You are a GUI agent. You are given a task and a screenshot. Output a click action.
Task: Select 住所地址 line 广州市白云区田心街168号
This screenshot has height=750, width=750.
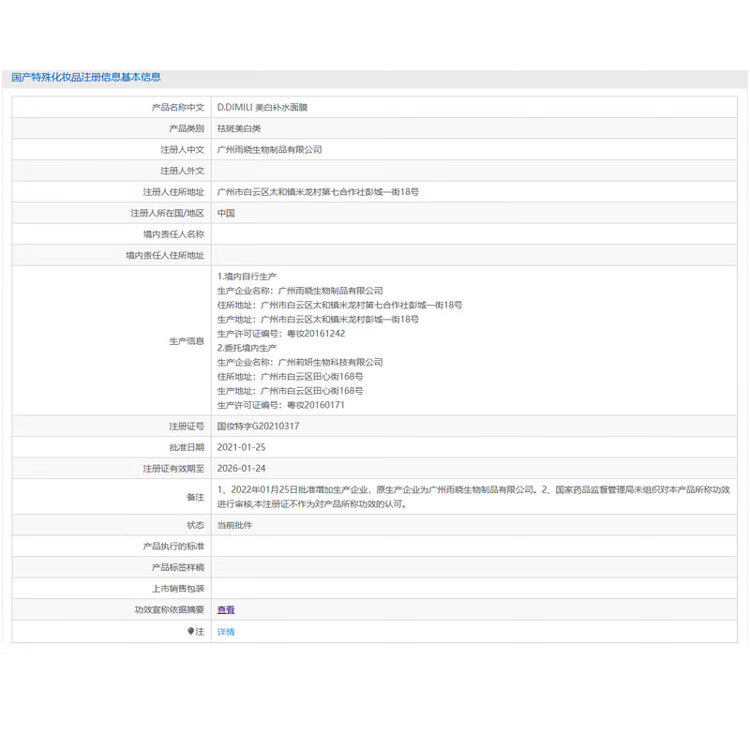click(x=290, y=376)
